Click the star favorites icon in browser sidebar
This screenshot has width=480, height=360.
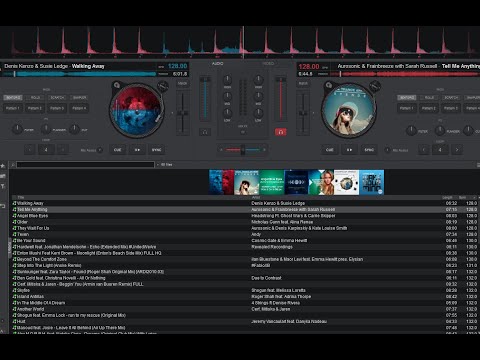coord(3,166)
